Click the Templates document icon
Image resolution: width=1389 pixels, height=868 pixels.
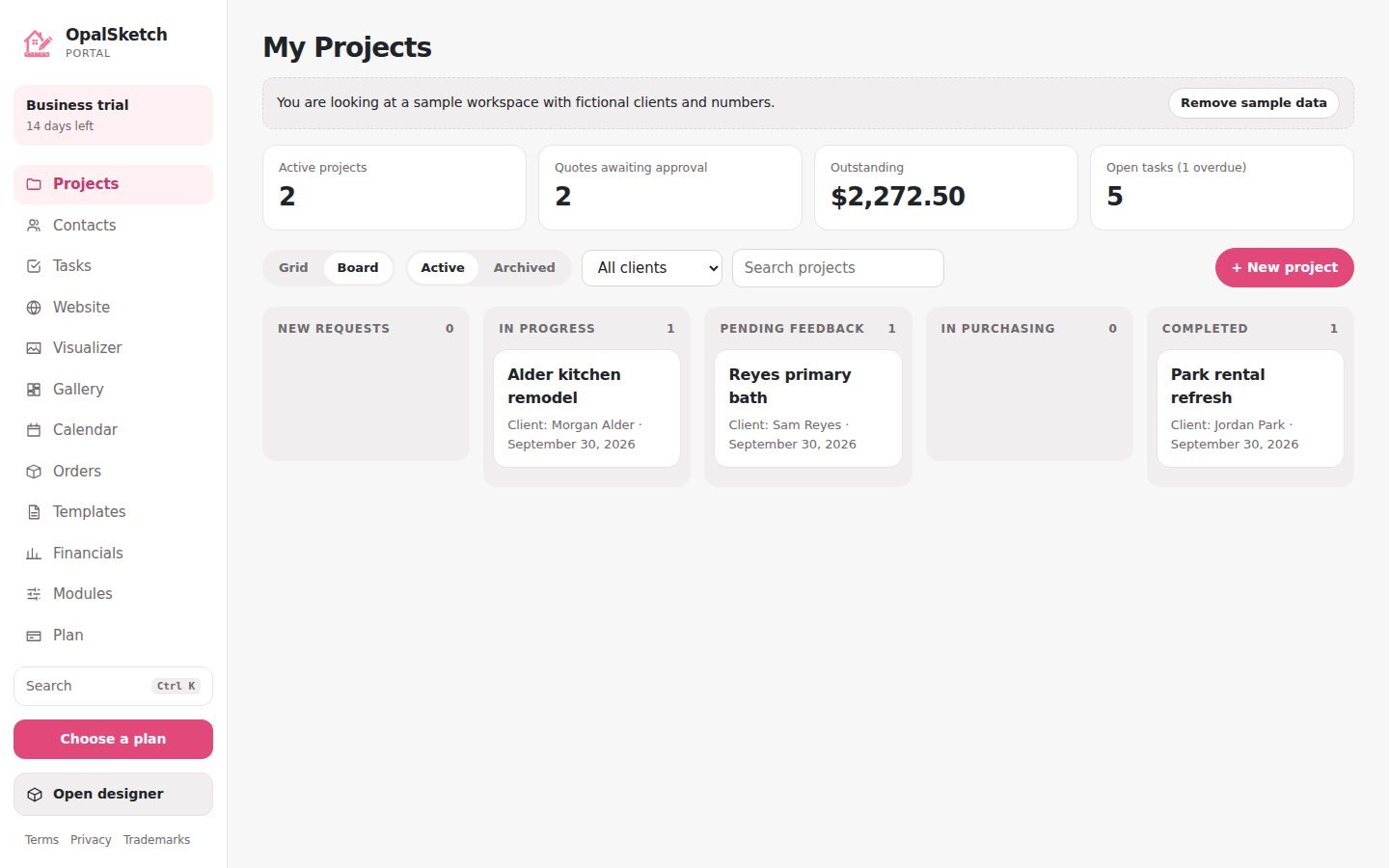click(x=34, y=512)
